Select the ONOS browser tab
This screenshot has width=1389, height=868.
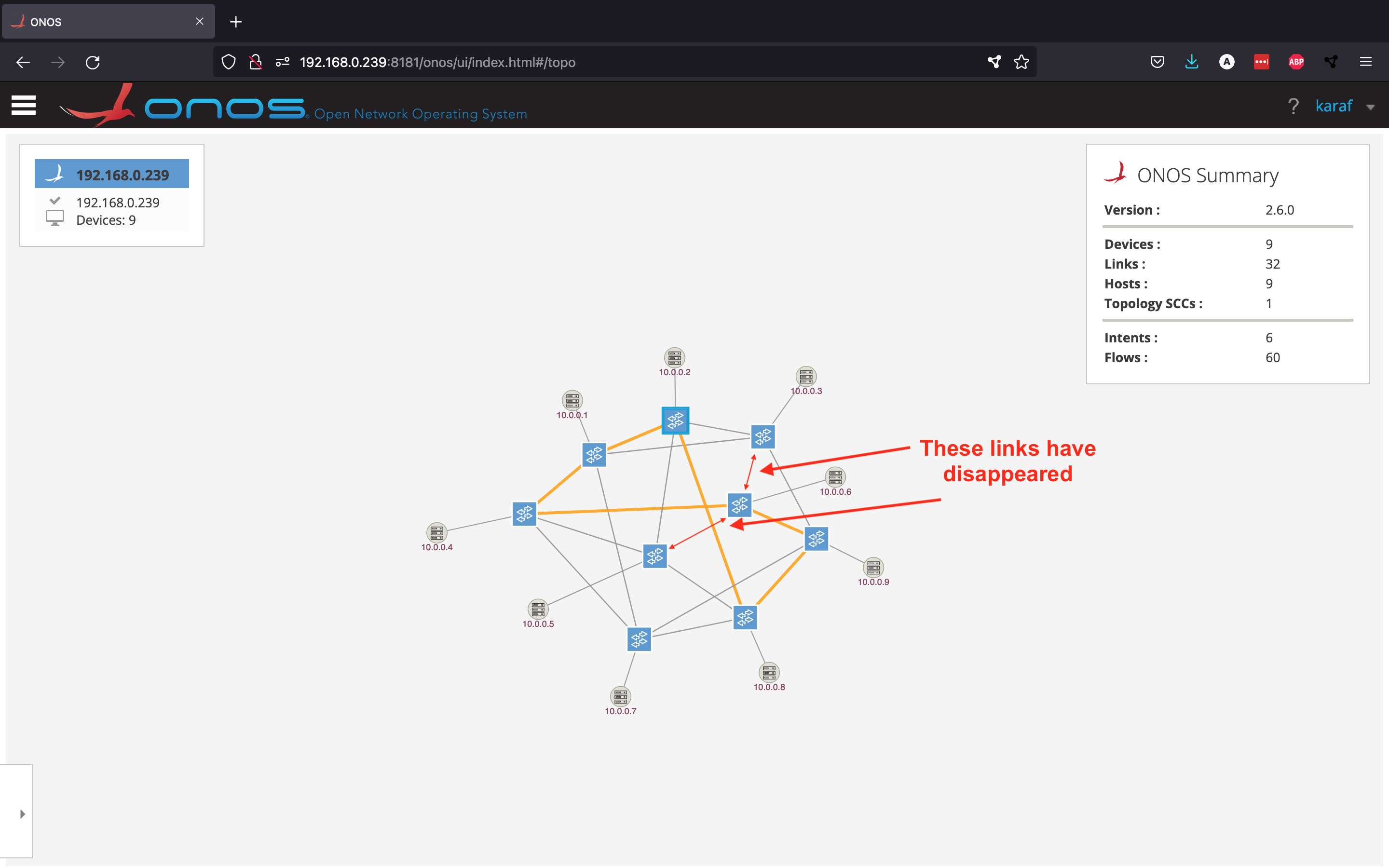coord(108,22)
